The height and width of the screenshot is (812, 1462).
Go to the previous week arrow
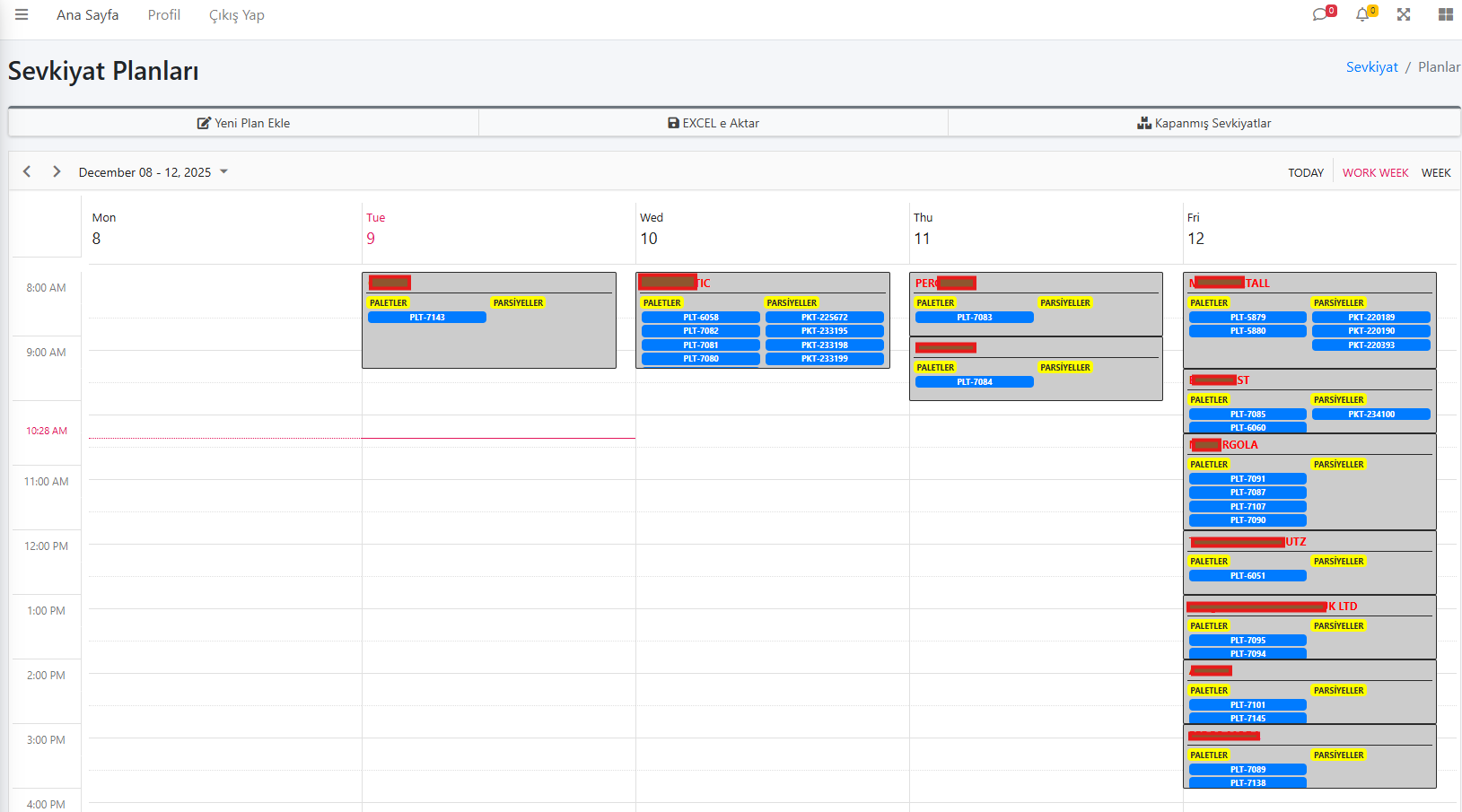click(x=27, y=171)
